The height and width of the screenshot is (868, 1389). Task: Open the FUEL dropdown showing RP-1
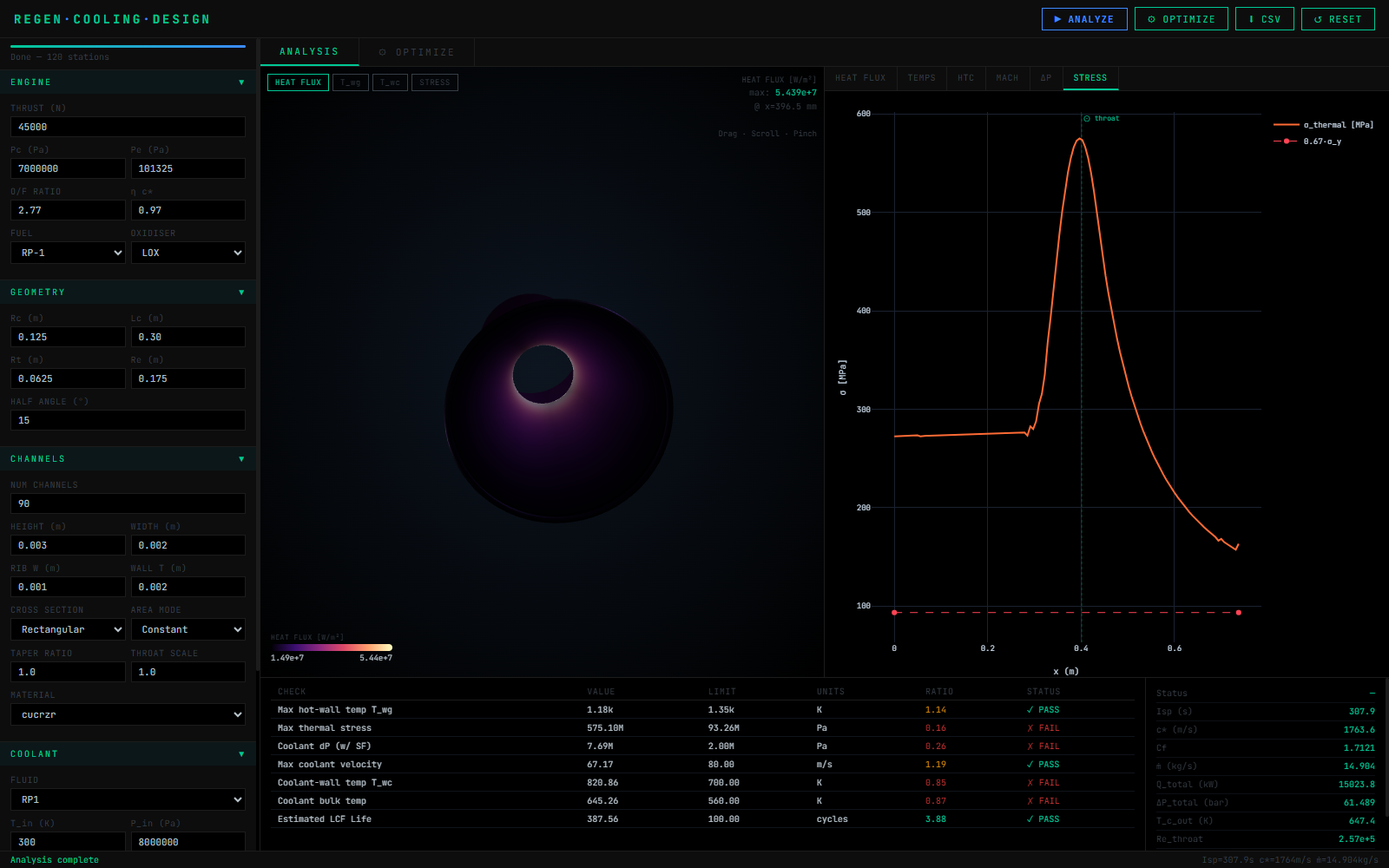[x=68, y=253]
